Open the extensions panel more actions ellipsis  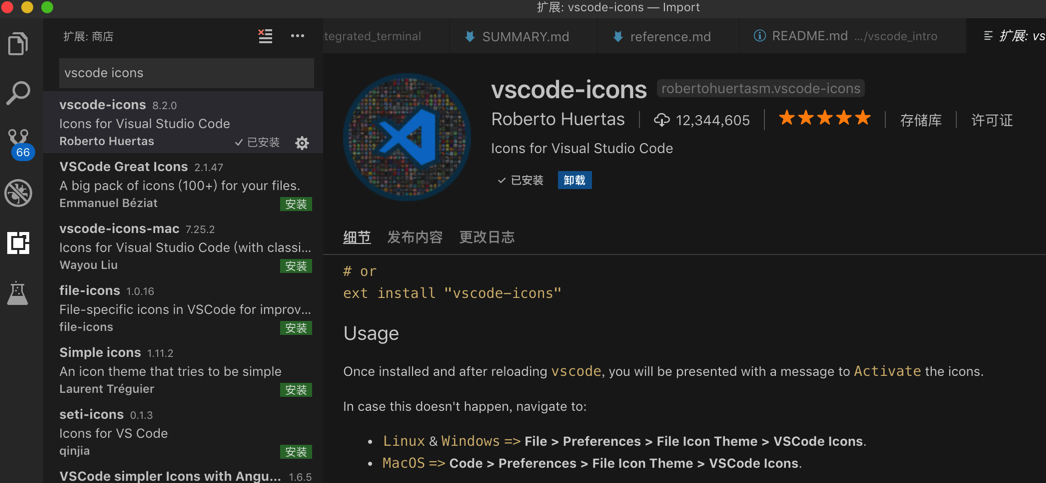298,36
